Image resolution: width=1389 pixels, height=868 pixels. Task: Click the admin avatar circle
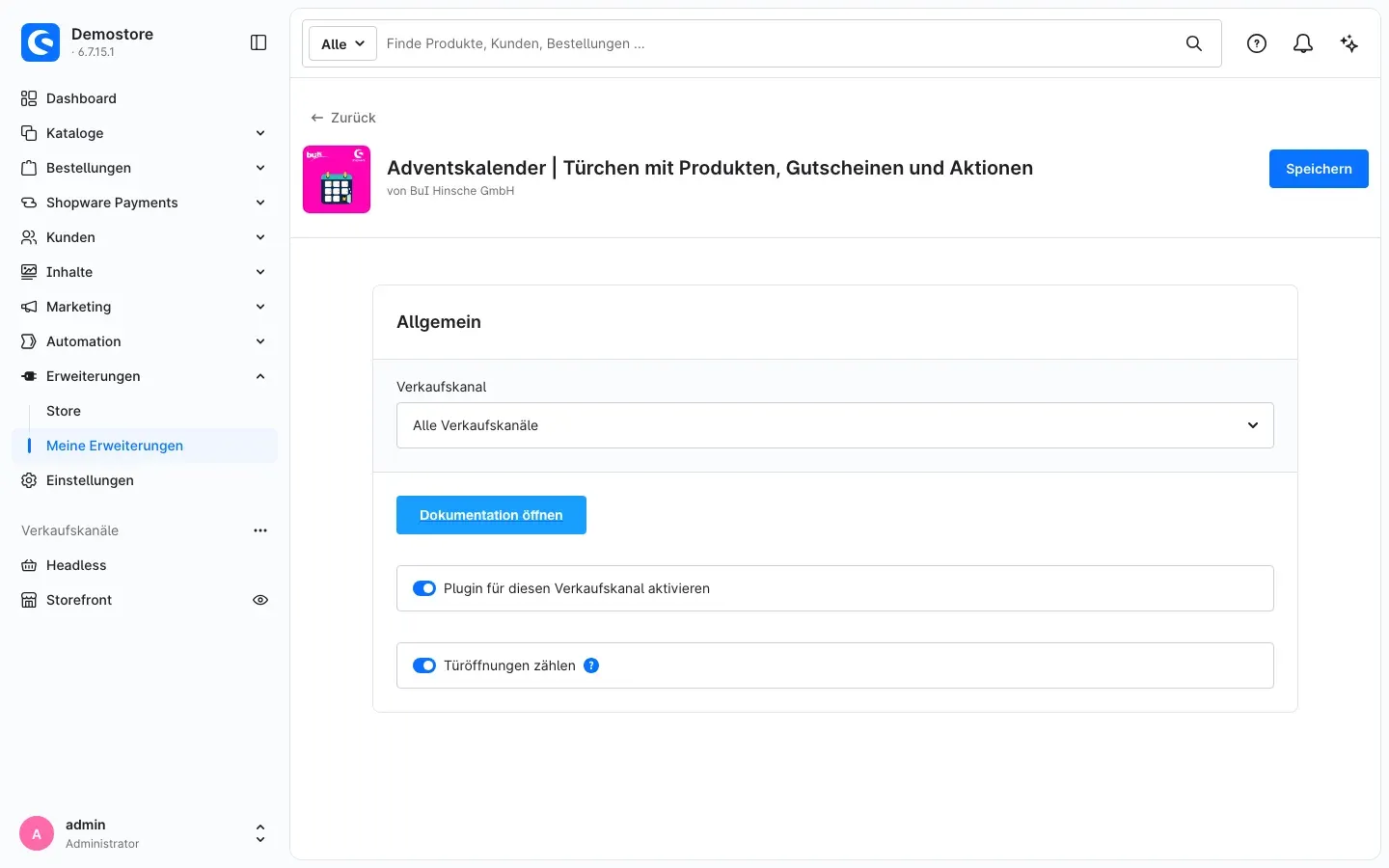(37, 834)
